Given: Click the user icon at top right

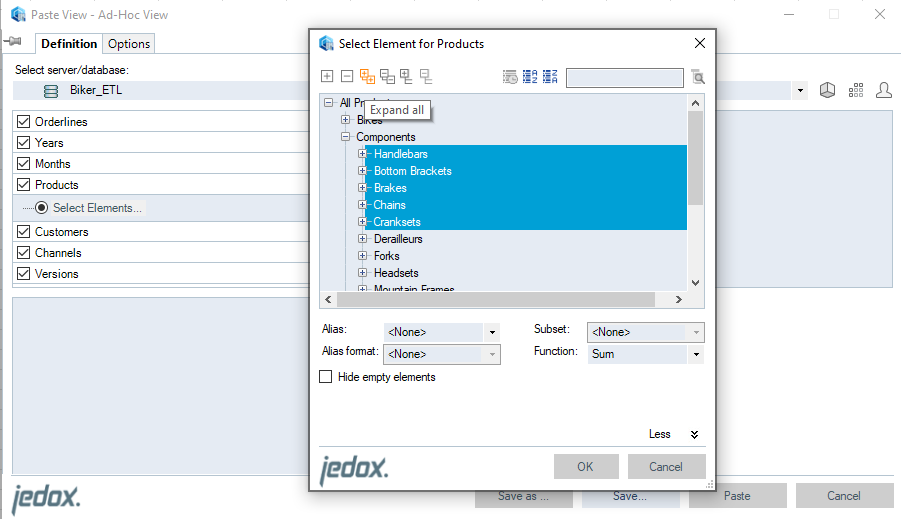Looking at the screenshot, I should [884, 91].
